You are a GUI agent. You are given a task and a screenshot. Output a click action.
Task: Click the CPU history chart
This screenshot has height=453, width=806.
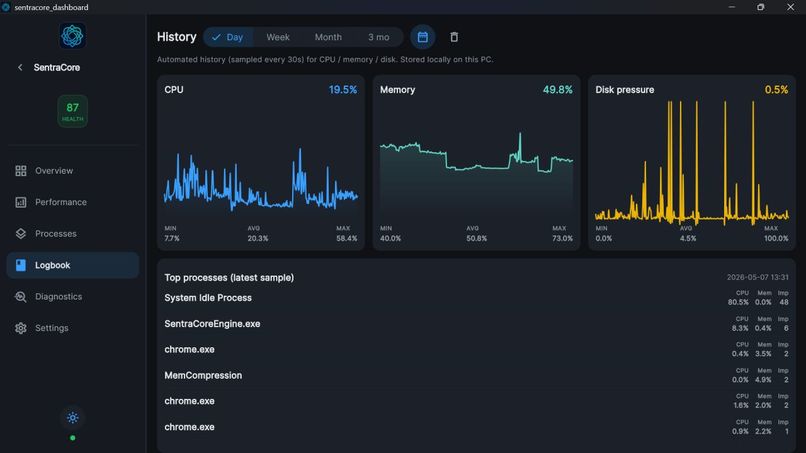[261, 162]
